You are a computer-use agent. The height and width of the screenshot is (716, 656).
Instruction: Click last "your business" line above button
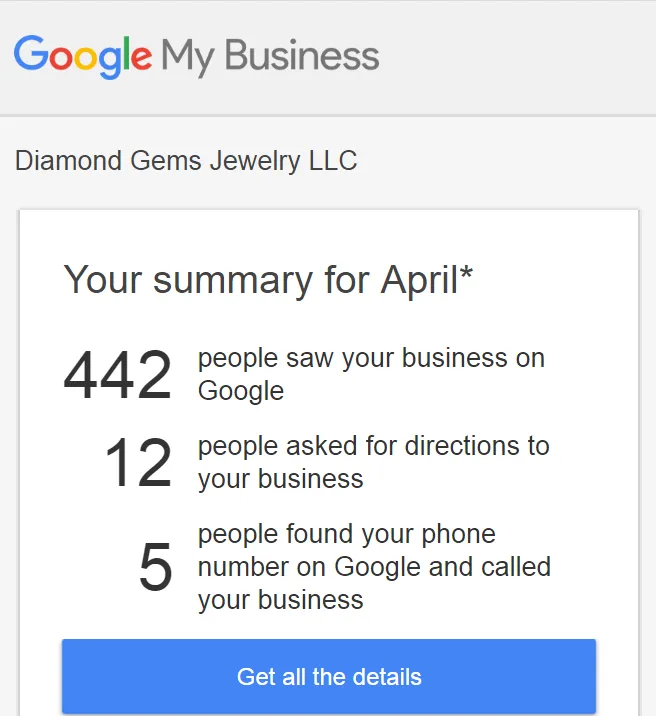[280, 600]
